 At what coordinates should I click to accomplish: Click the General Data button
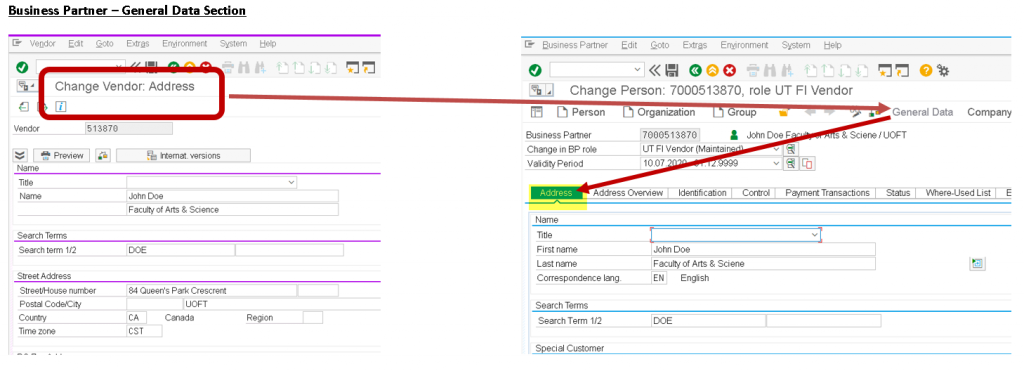coord(922,112)
